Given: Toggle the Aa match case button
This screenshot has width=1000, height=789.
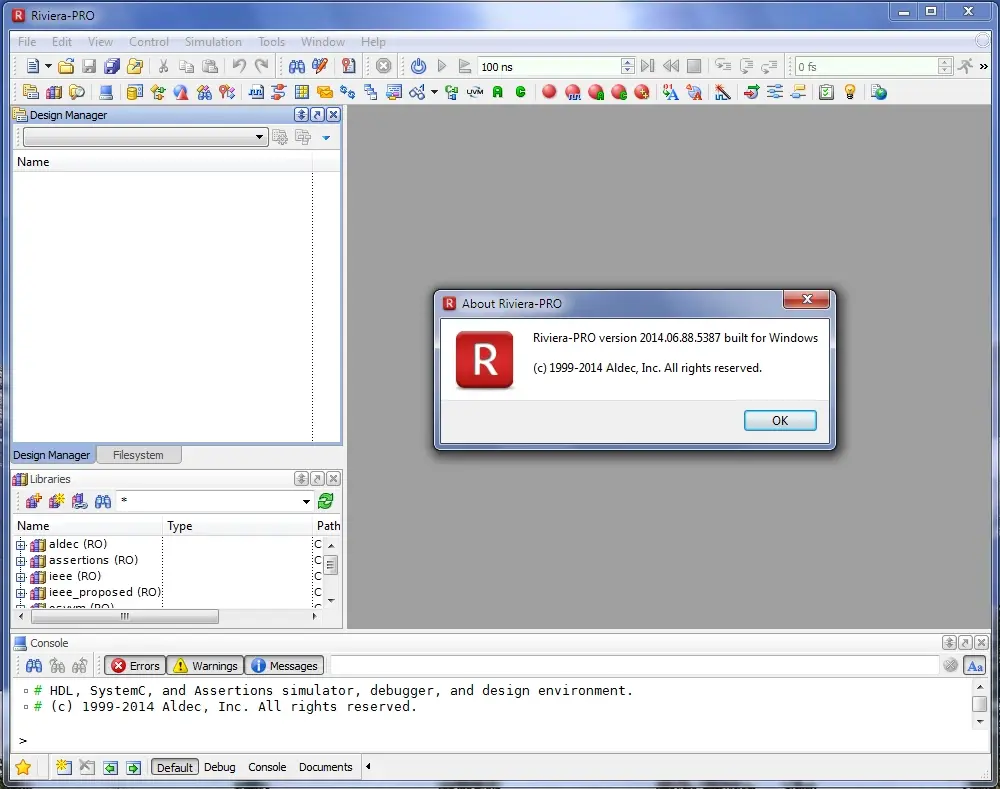Looking at the screenshot, I should (974, 666).
